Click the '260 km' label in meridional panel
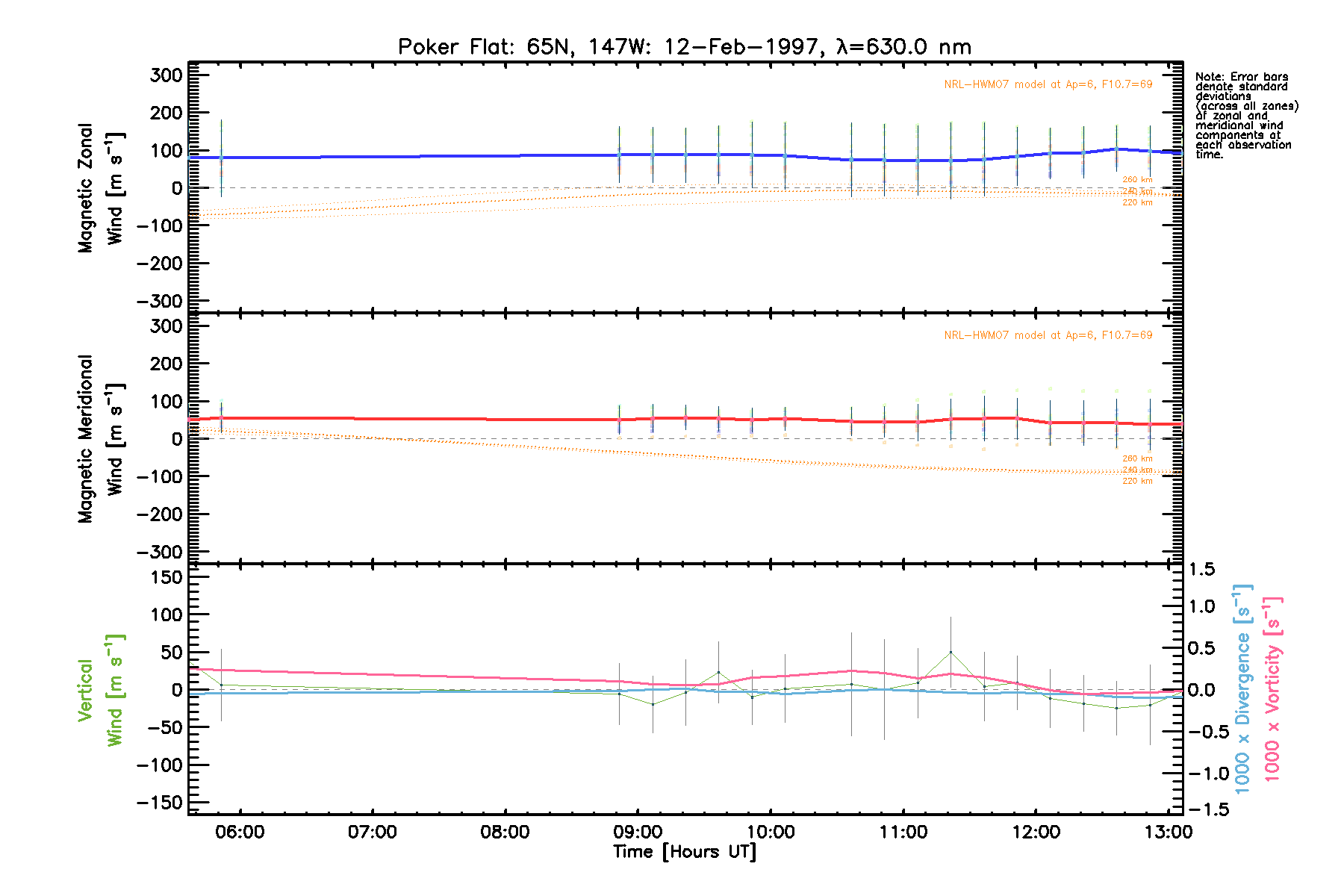Screen dimensions: 1344x896 [1137, 458]
